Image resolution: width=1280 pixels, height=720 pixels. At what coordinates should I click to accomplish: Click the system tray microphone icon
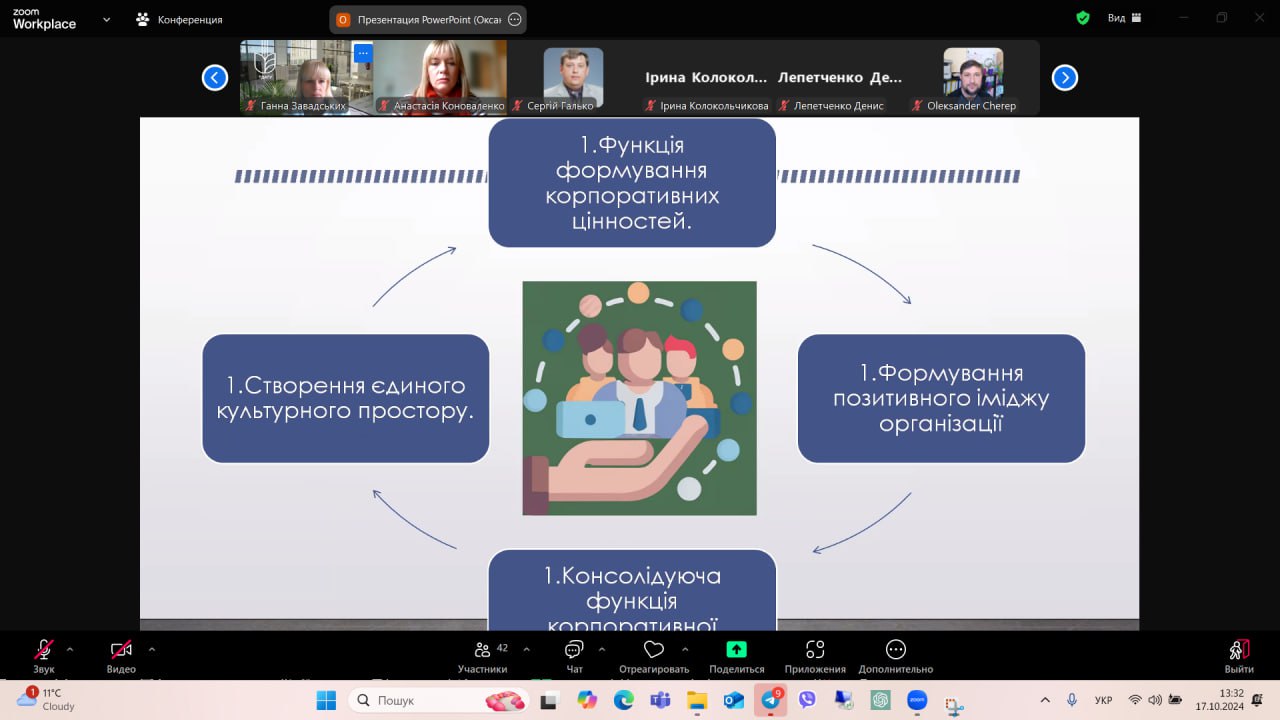pos(1072,700)
